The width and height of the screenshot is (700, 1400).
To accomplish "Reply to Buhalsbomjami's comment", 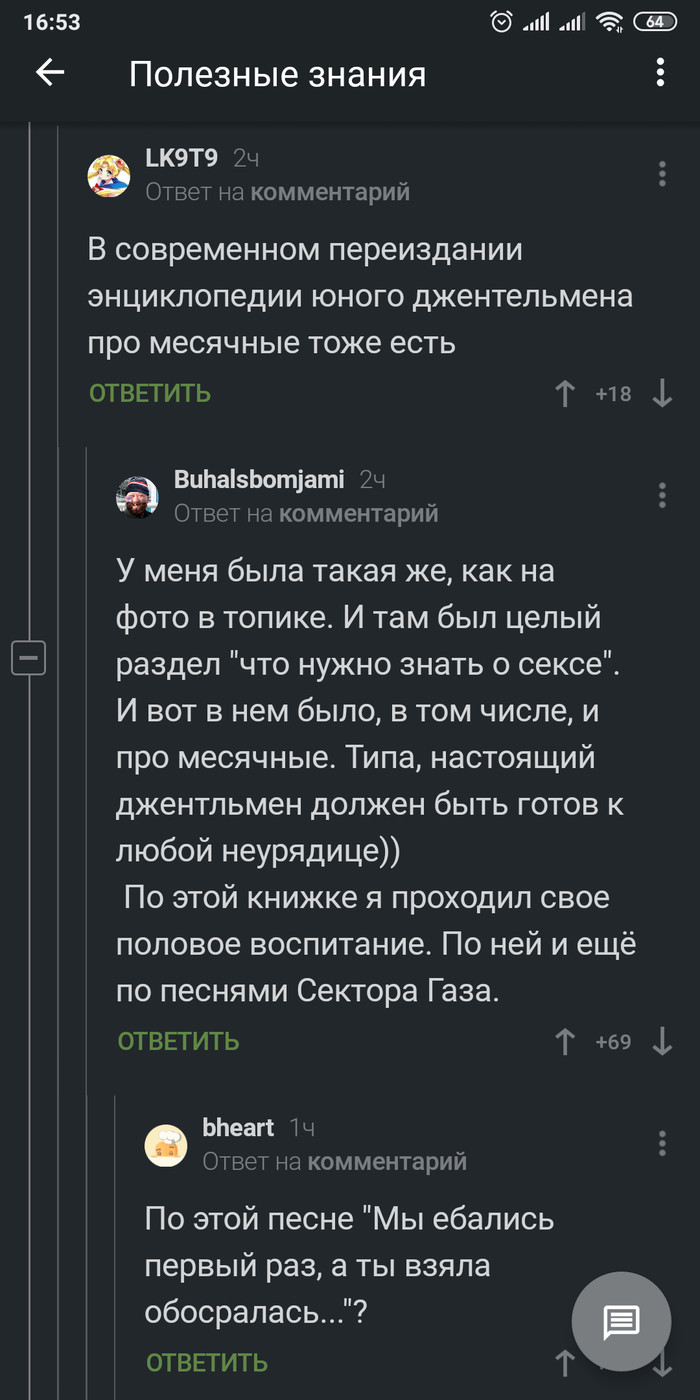I will (179, 1042).
